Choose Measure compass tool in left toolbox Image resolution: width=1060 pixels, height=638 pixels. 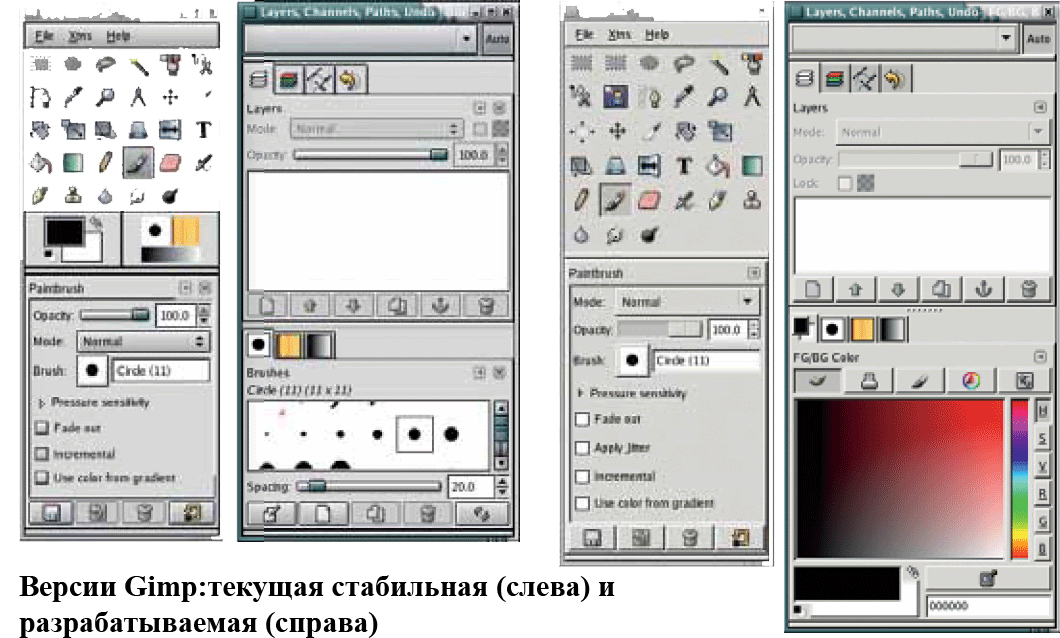click(x=139, y=97)
